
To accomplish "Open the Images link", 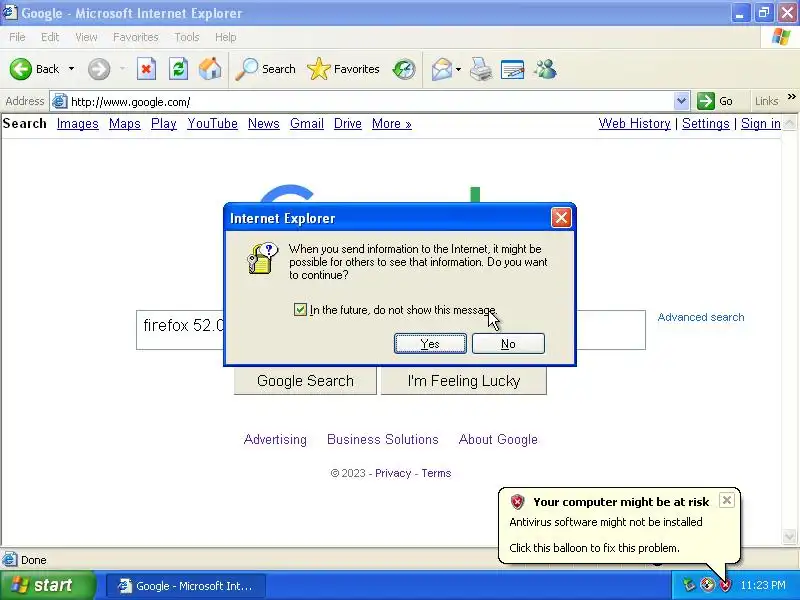I will pyautogui.click(x=78, y=123).
